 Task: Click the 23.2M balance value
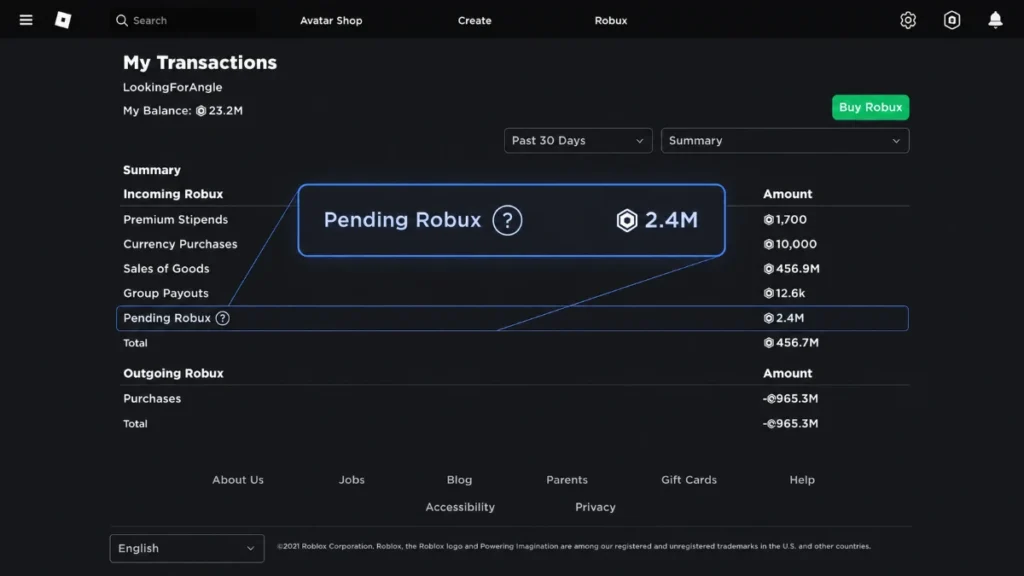226,111
